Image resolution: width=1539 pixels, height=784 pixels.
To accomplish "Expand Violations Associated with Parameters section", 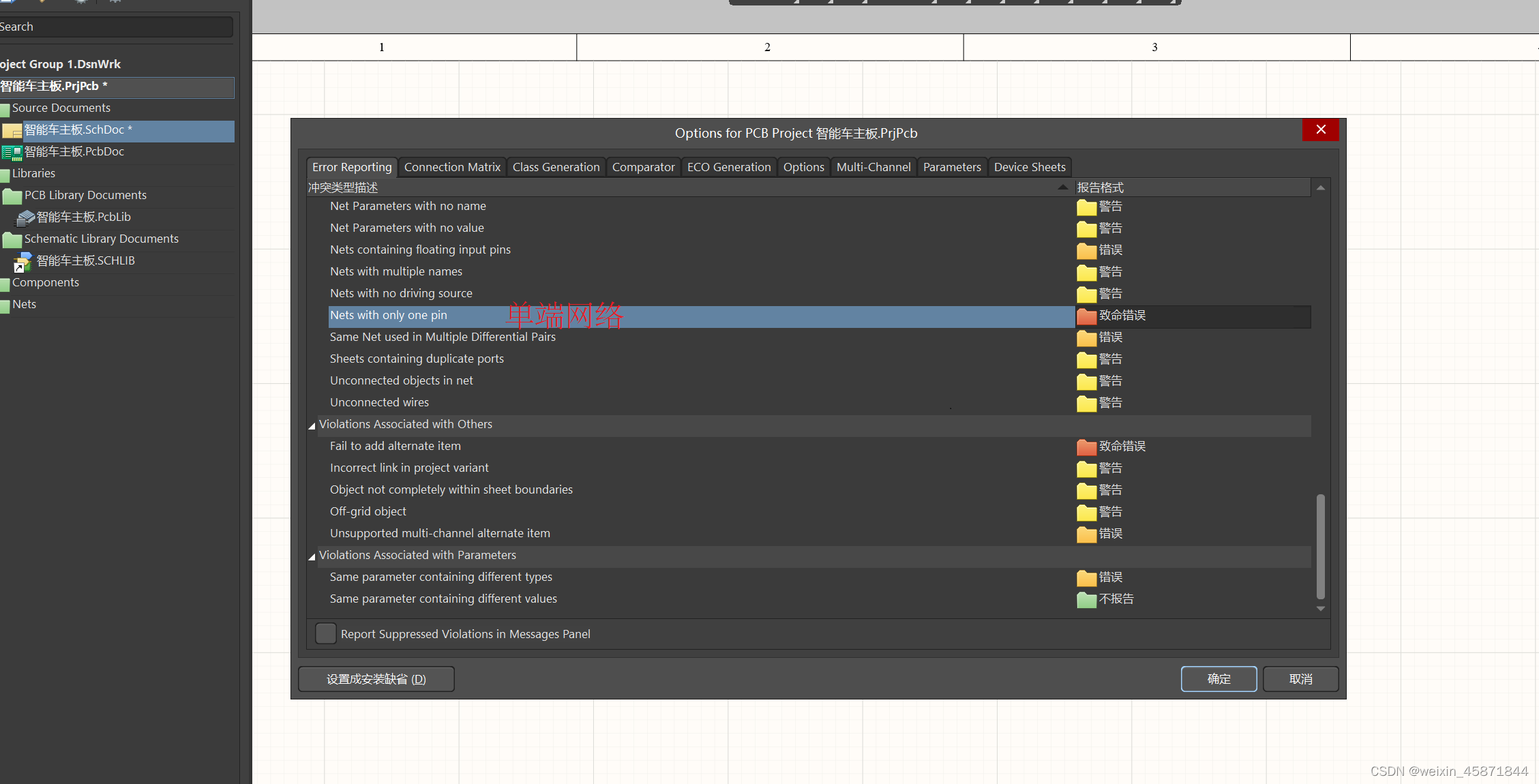I will click(x=311, y=554).
